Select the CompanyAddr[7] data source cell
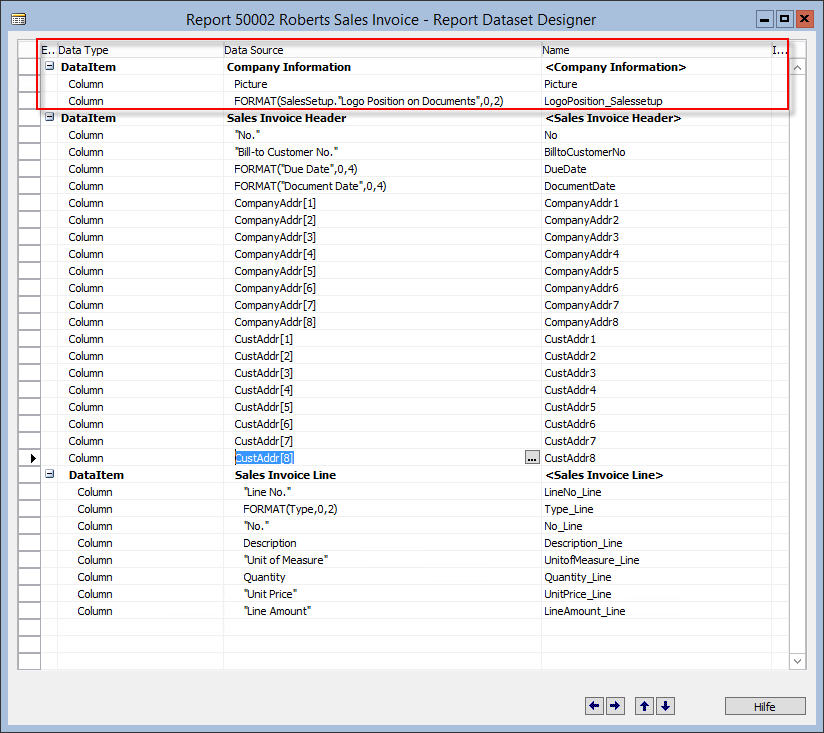Image resolution: width=824 pixels, height=733 pixels. click(382, 305)
